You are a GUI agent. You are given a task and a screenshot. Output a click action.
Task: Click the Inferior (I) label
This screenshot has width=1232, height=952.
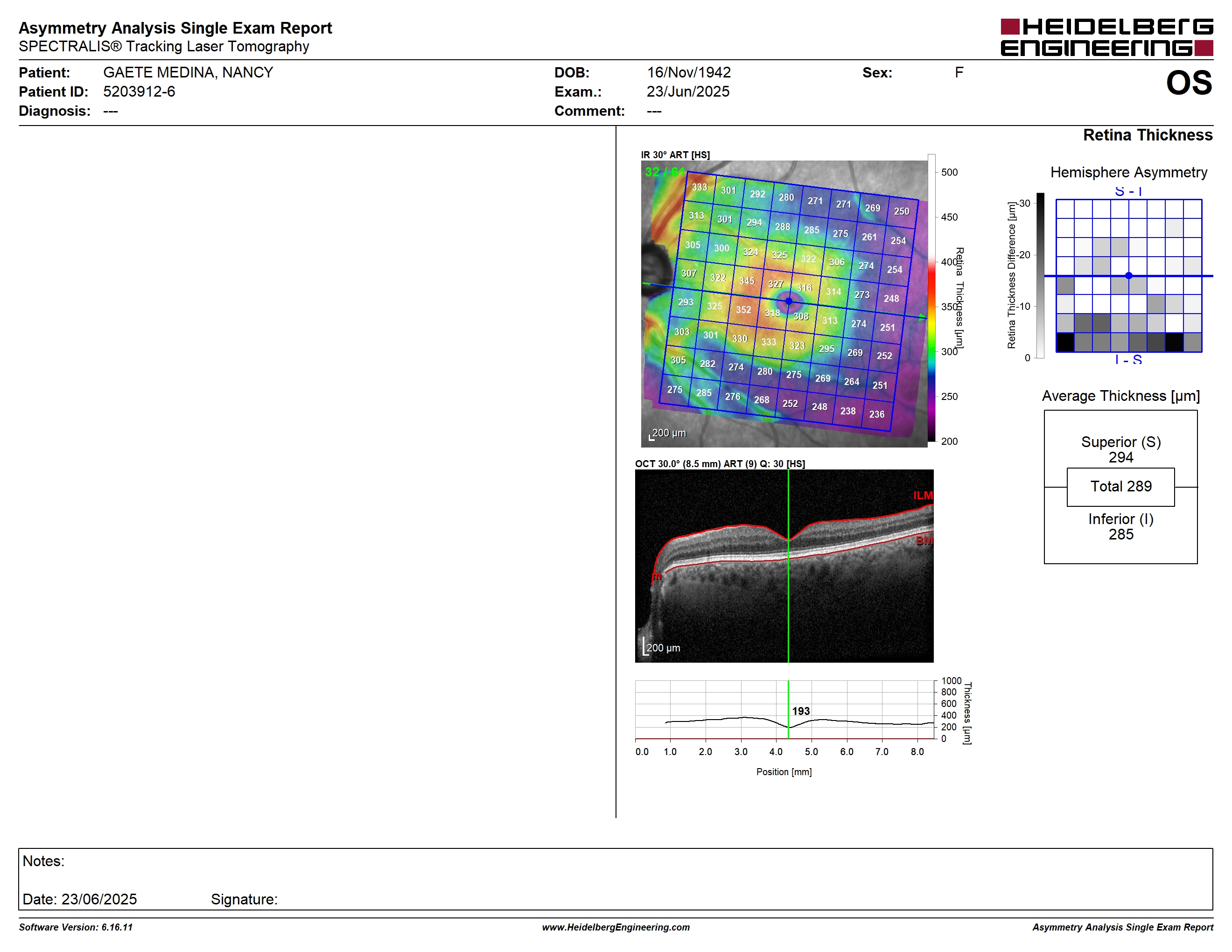1120,519
